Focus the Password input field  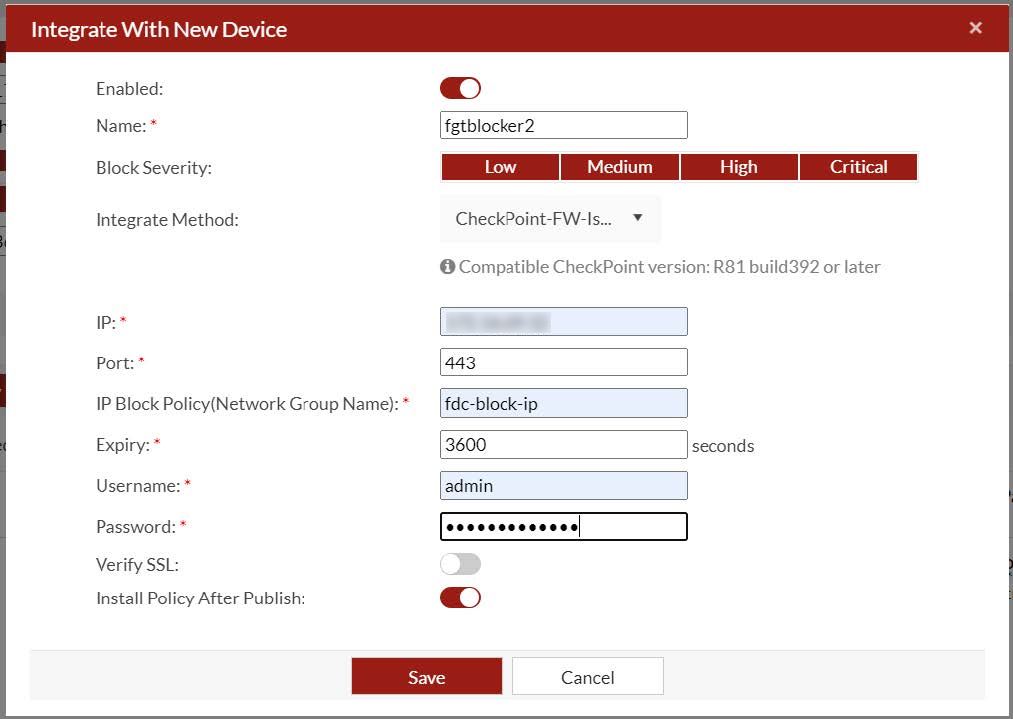563,526
